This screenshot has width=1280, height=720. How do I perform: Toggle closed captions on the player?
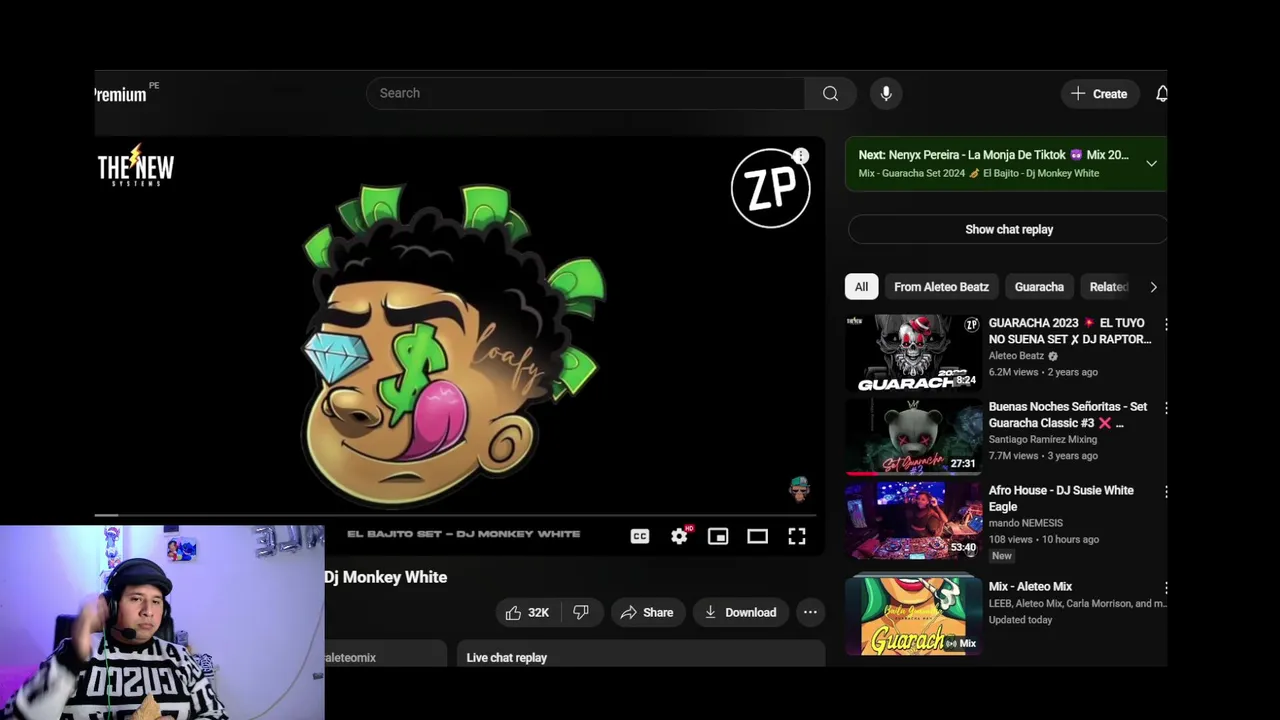[640, 537]
